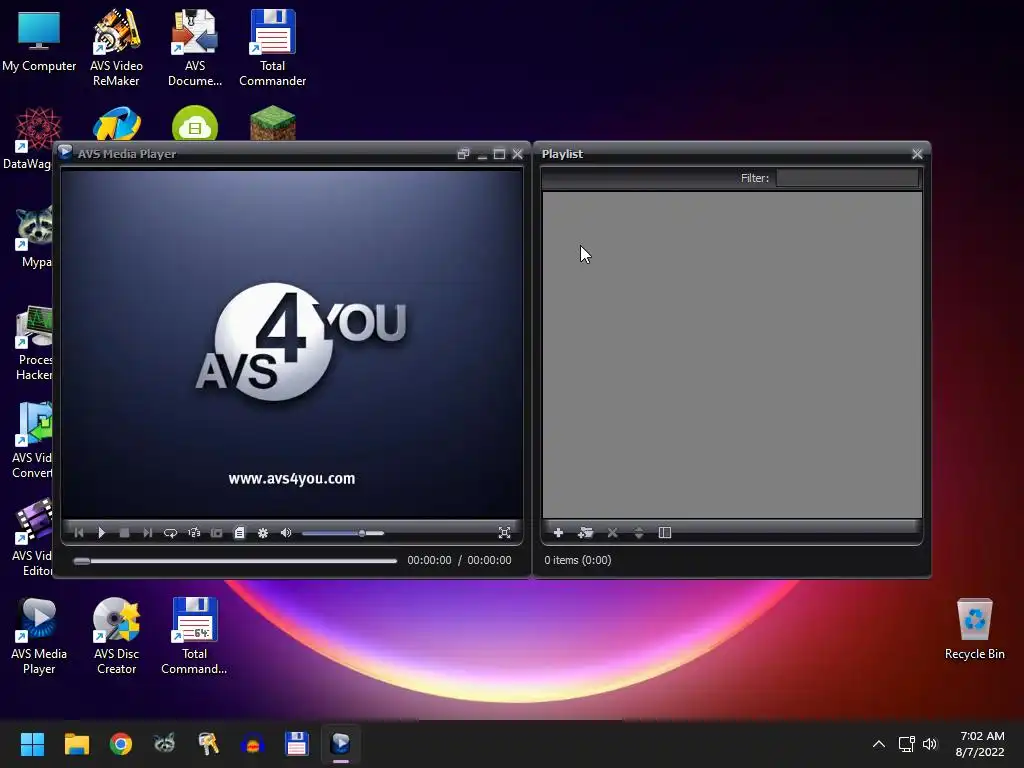
Task: Click the network icon in system tray
Action: [906, 744]
